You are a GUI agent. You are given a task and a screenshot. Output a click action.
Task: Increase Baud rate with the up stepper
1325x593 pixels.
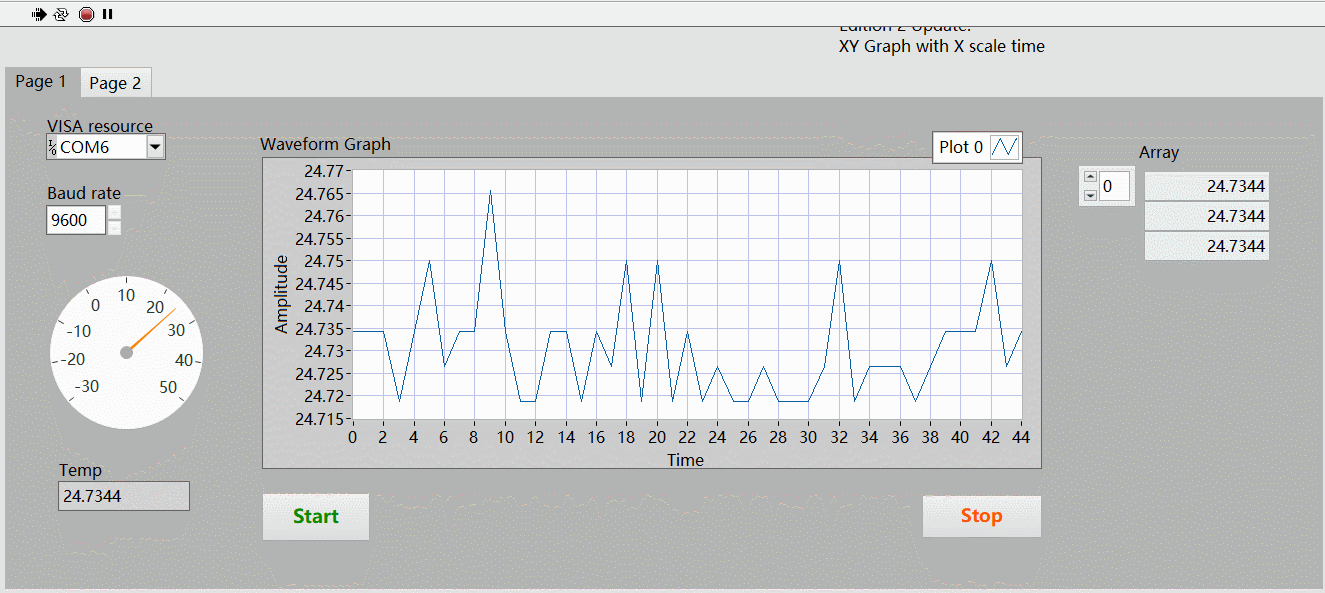tap(115, 213)
